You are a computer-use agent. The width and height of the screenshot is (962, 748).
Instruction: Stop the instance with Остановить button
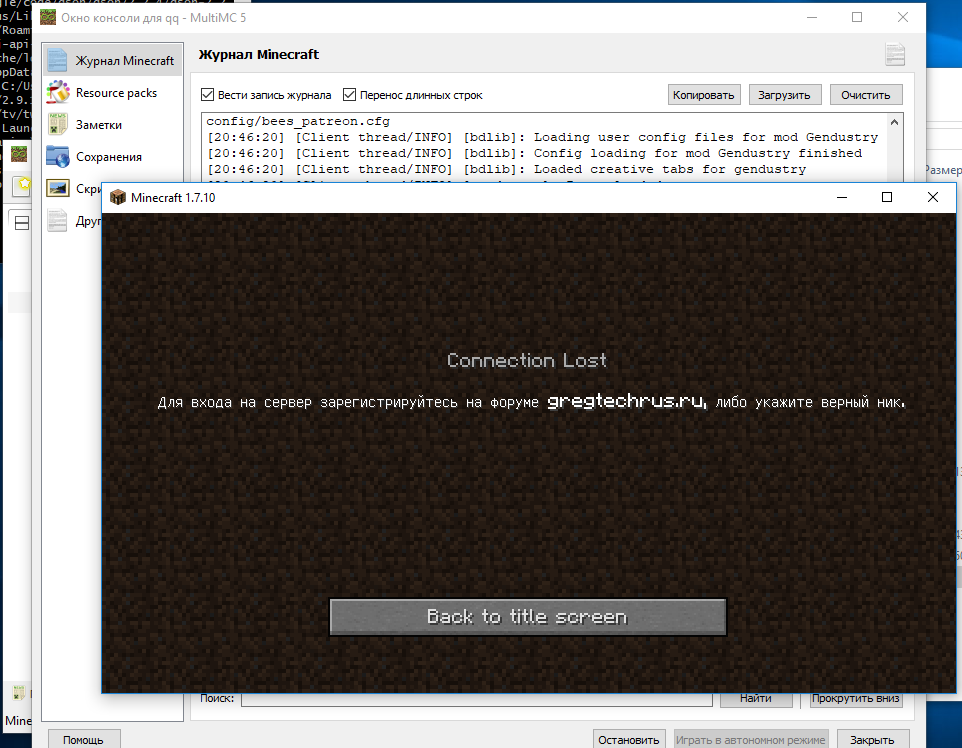coord(629,740)
